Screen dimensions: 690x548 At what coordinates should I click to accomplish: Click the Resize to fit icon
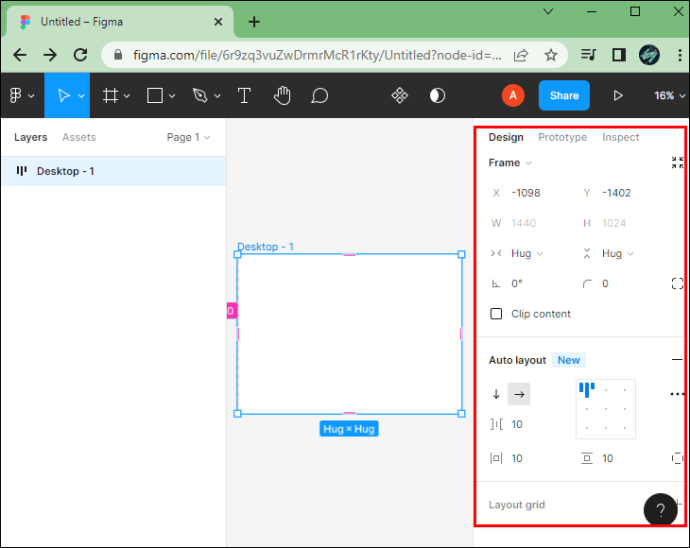click(678, 162)
